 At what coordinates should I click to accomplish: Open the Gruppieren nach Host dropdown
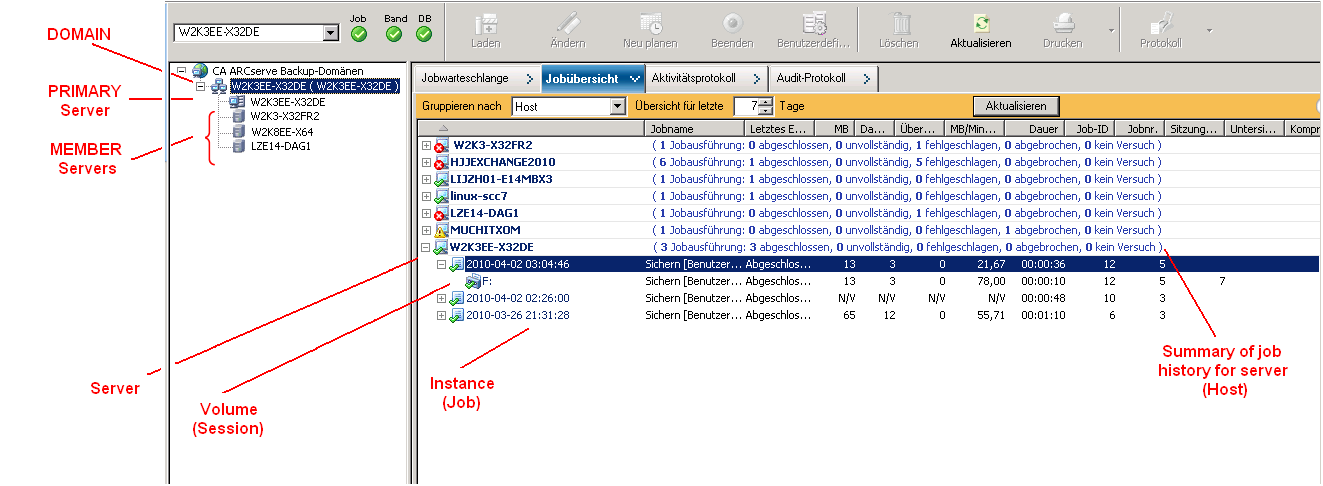[x=617, y=106]
